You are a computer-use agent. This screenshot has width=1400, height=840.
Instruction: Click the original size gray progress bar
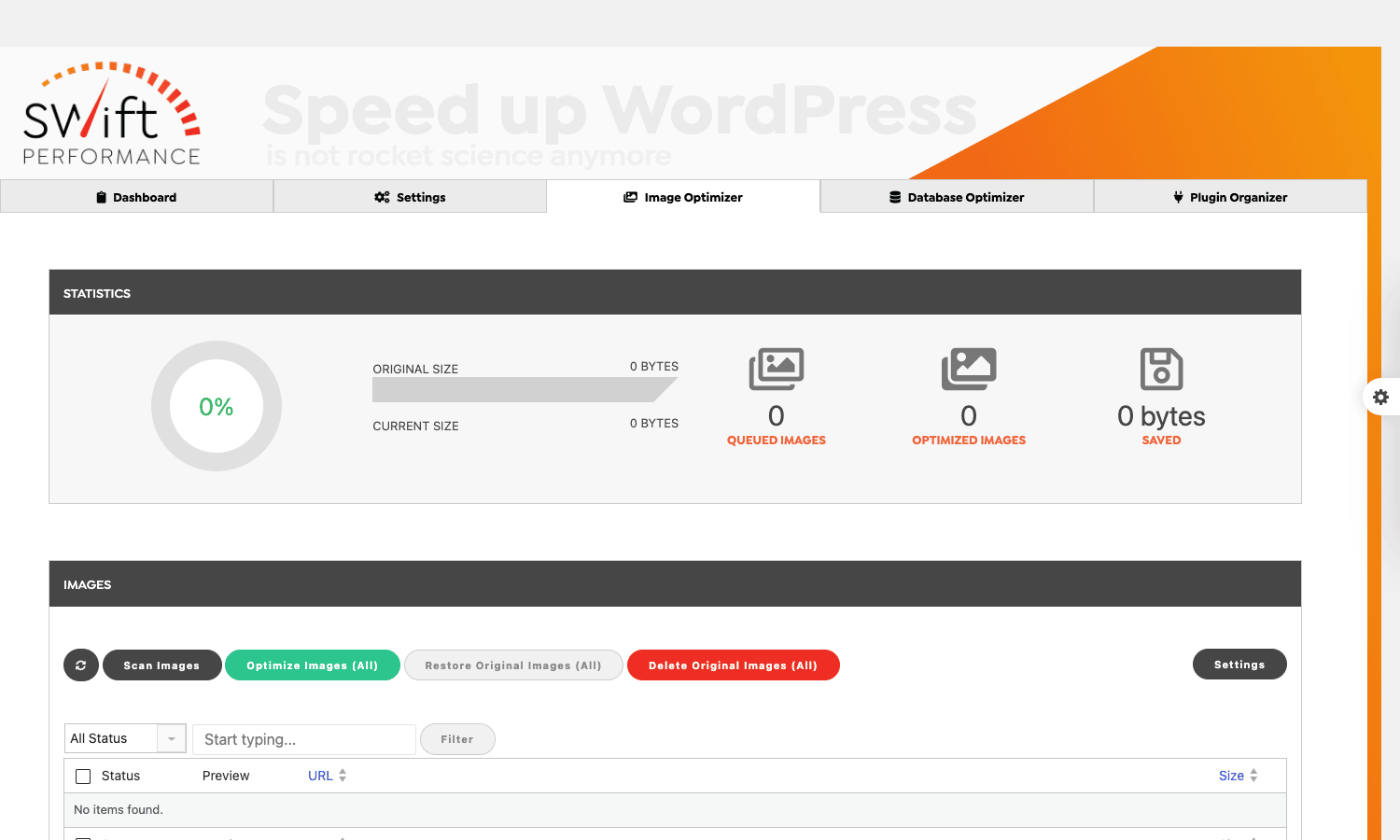coord(525,390)
